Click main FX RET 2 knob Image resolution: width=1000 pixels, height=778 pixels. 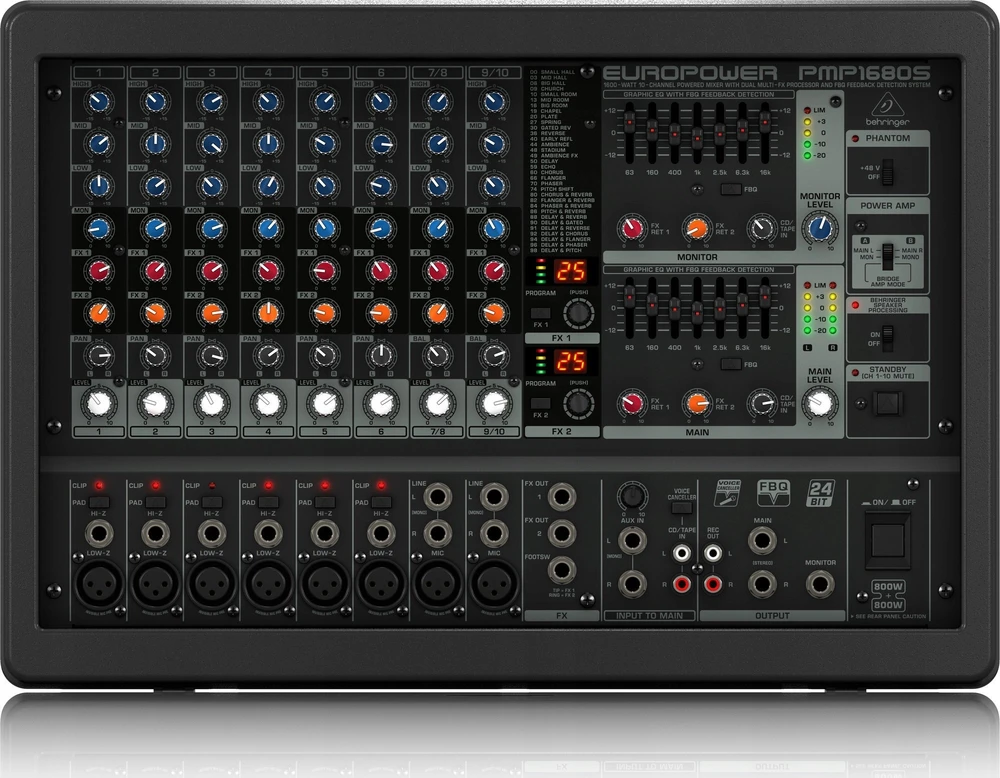[x=697, y=403]
